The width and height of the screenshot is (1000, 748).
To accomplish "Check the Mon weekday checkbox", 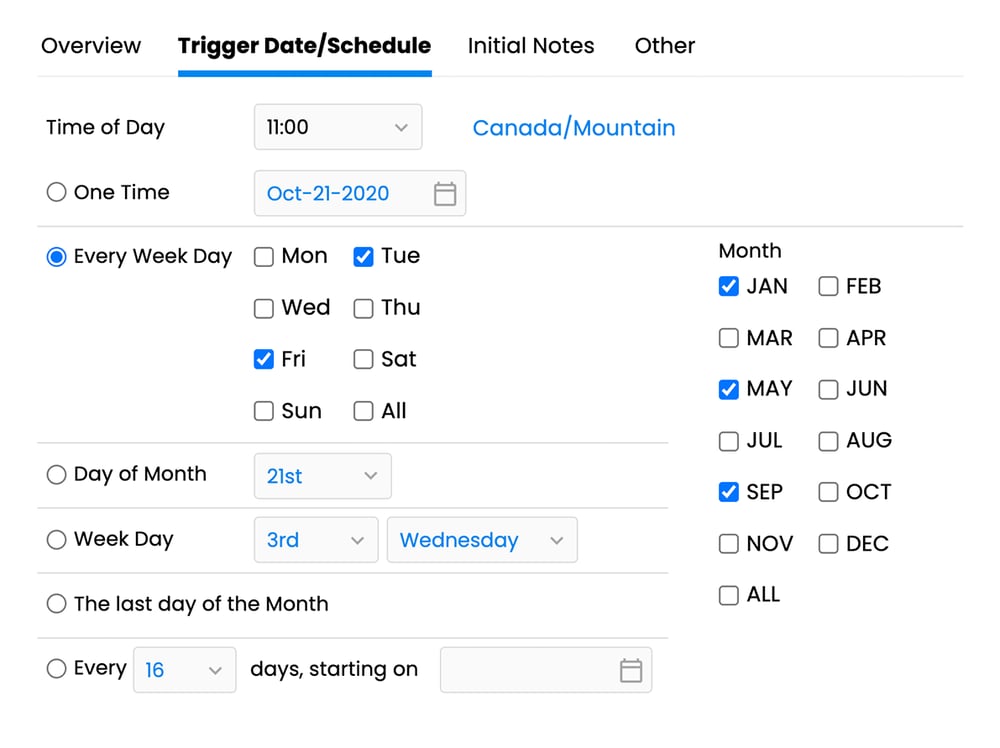I will (x=263, y=256).
